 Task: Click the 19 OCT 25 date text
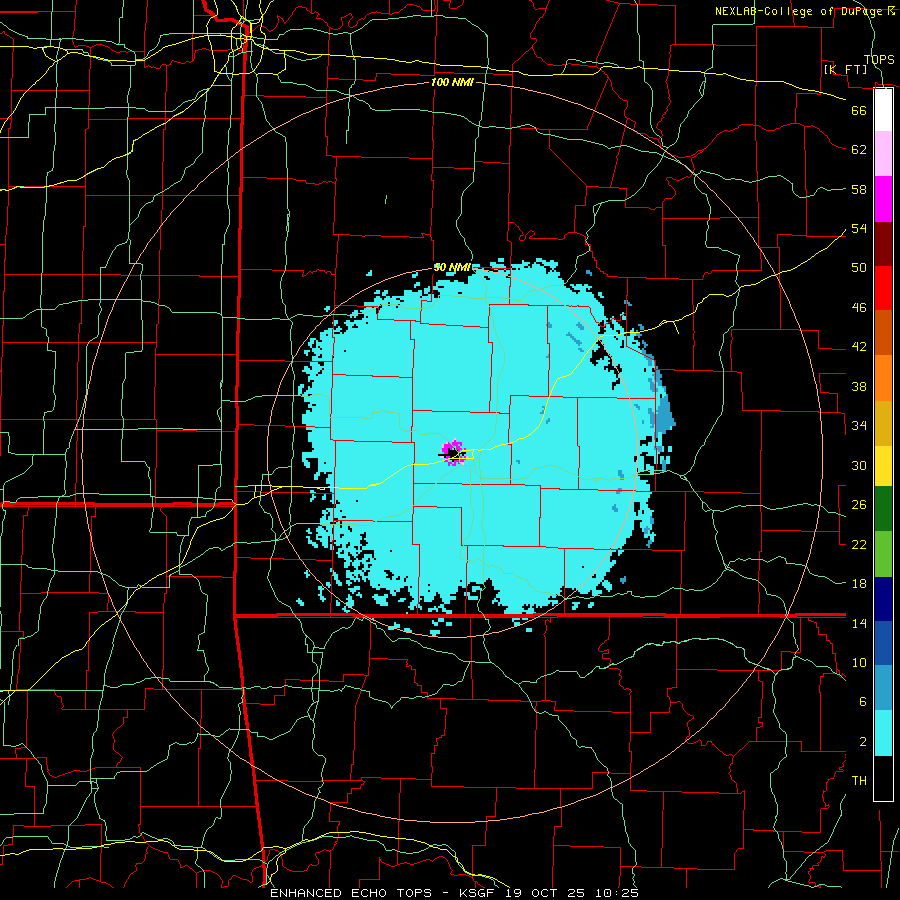(547, 893)
